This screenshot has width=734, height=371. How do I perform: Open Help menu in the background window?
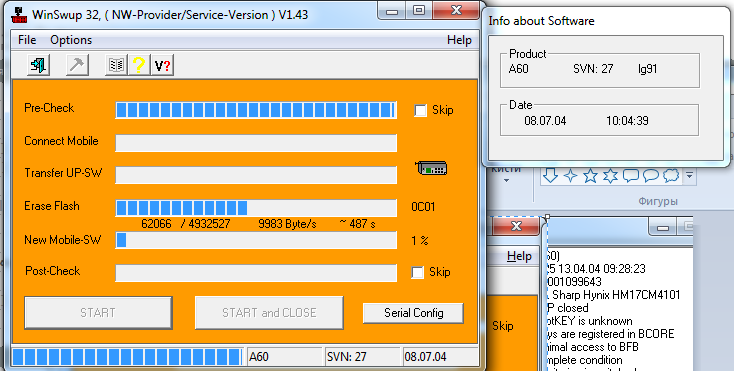519,256
